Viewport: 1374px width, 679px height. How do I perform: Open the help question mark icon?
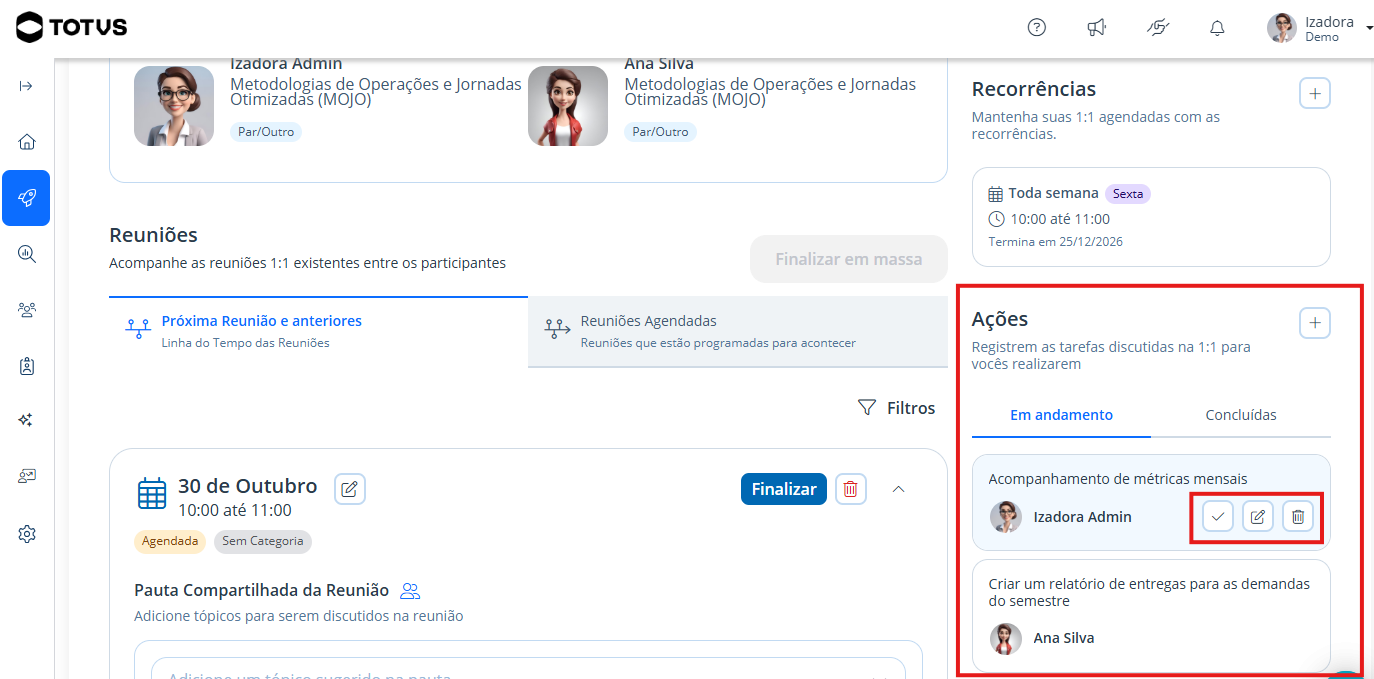click(1037, 28)
